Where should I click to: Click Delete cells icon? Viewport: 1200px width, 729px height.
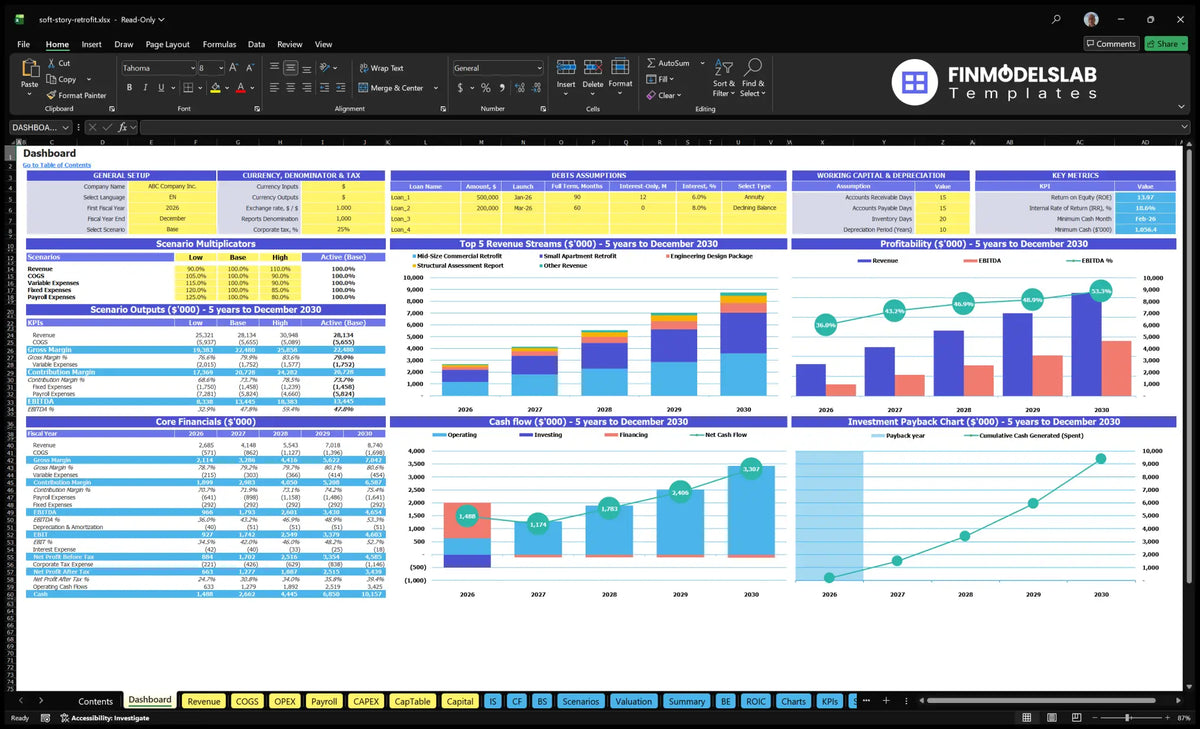[x=593, y=68]
